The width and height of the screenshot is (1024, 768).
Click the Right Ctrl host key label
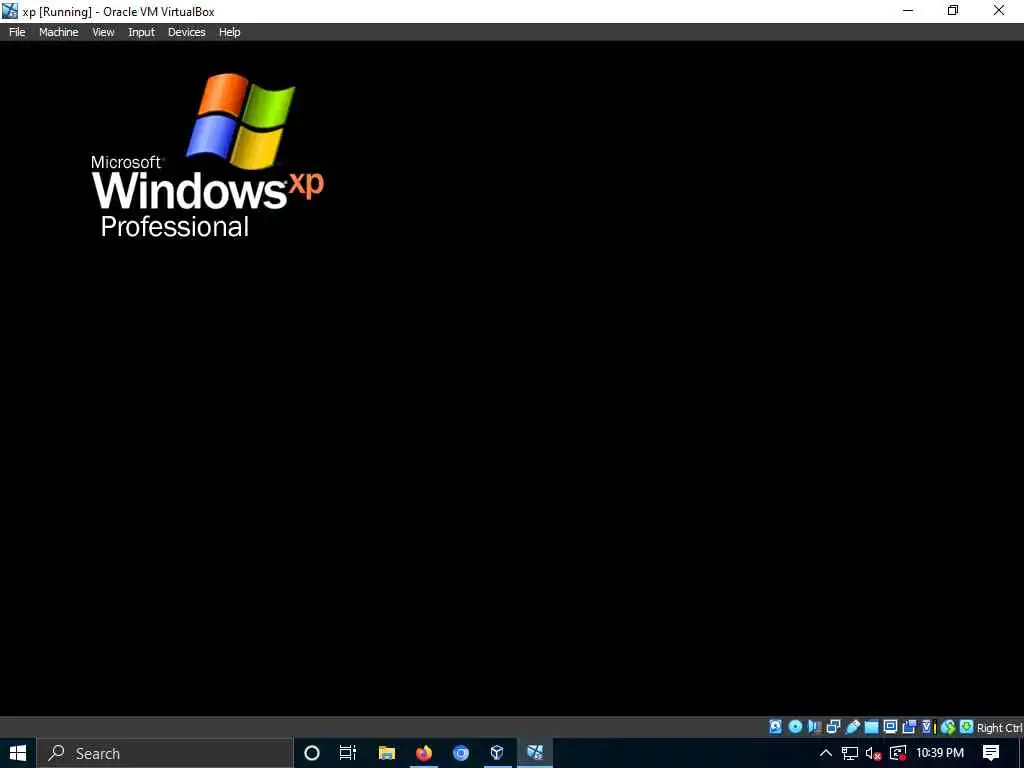tap(999, 728)
